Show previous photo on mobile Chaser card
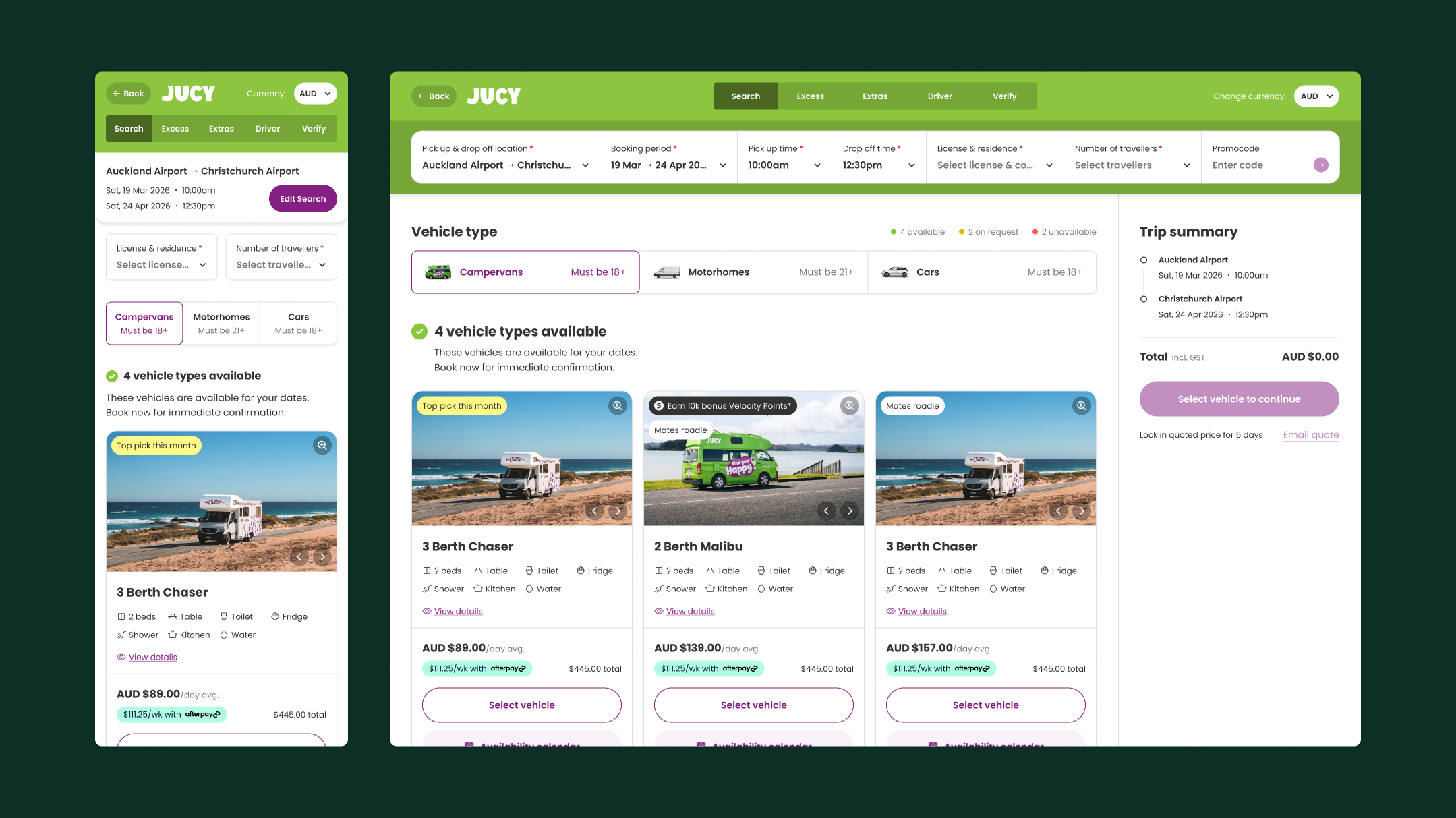The height and width of the screenshot is (818, 1456). pos(299,556)
